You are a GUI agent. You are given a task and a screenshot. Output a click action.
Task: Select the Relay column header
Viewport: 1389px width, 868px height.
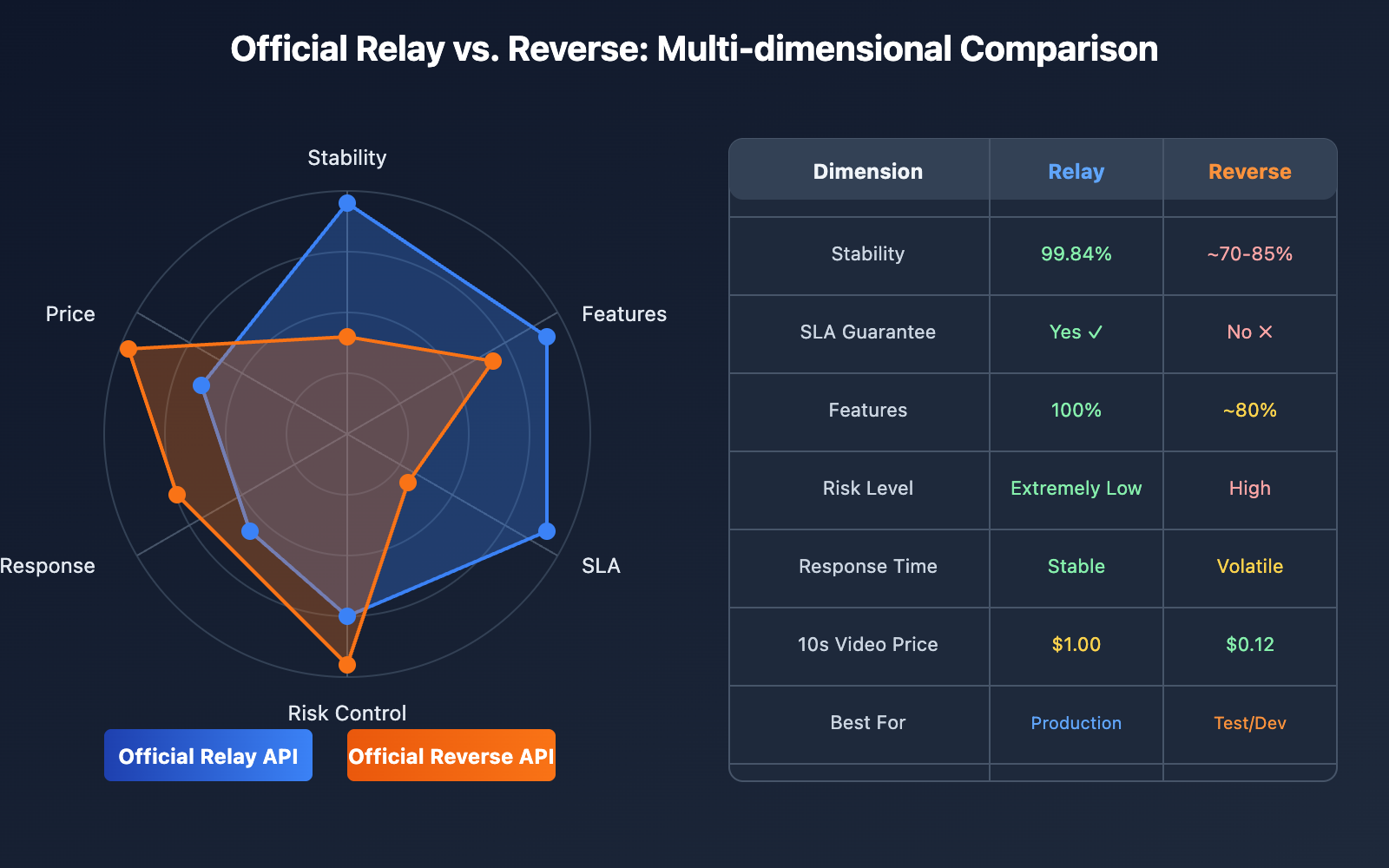click(1076, 171)
